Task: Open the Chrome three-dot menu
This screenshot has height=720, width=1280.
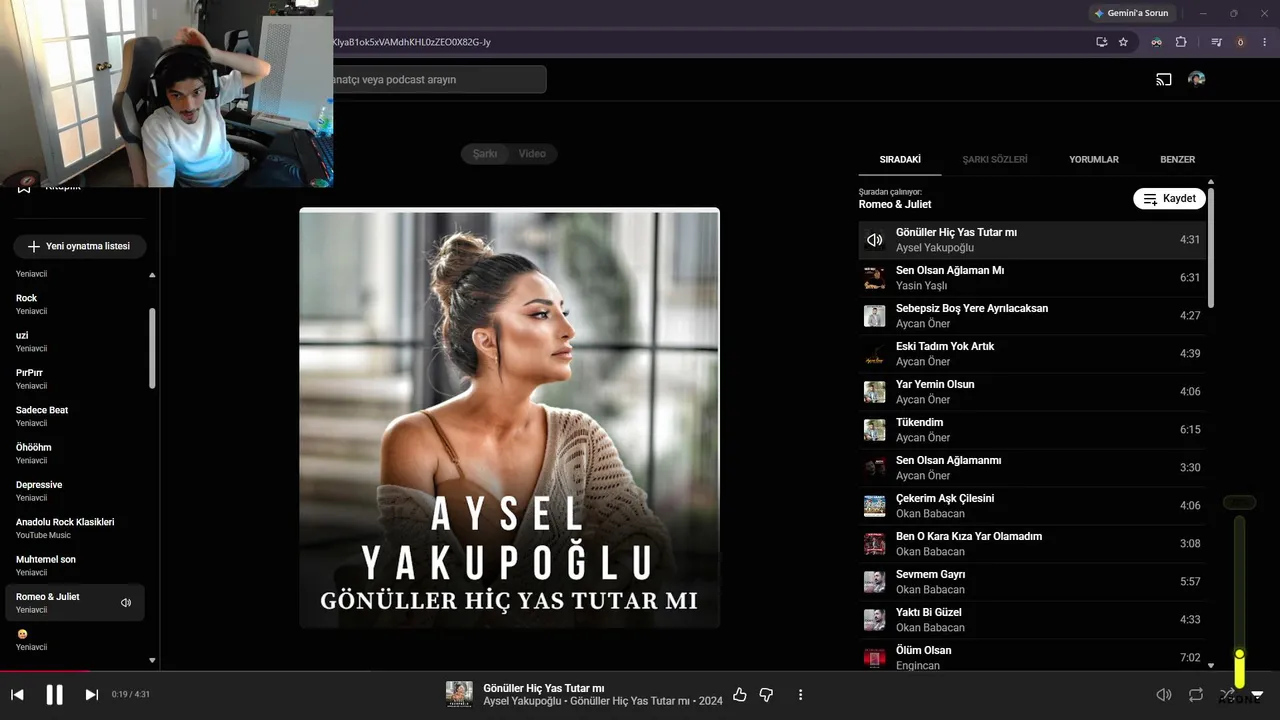Action: [1265, 42]
